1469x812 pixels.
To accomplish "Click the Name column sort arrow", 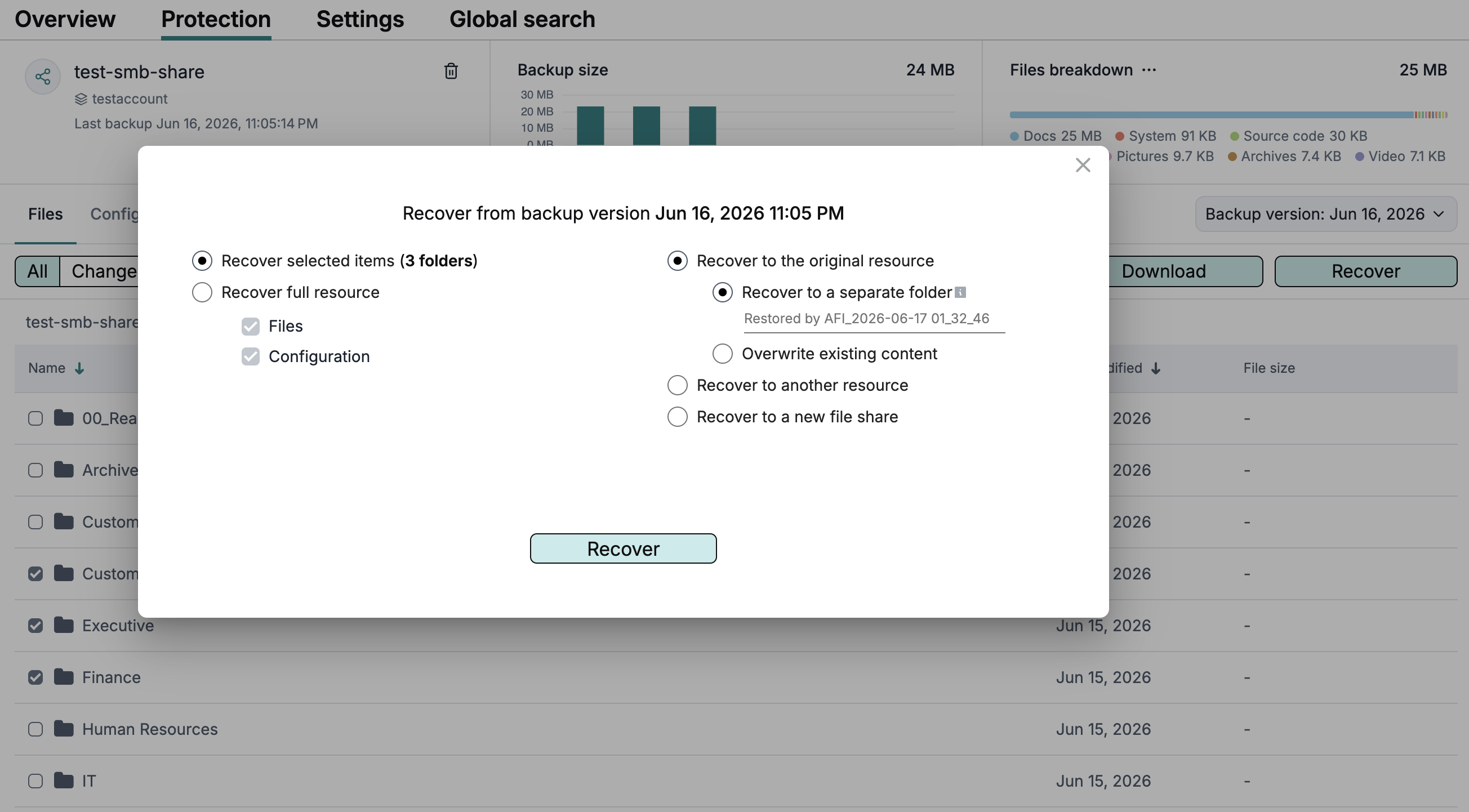I will pyautogui.click(x=80, y=368).
